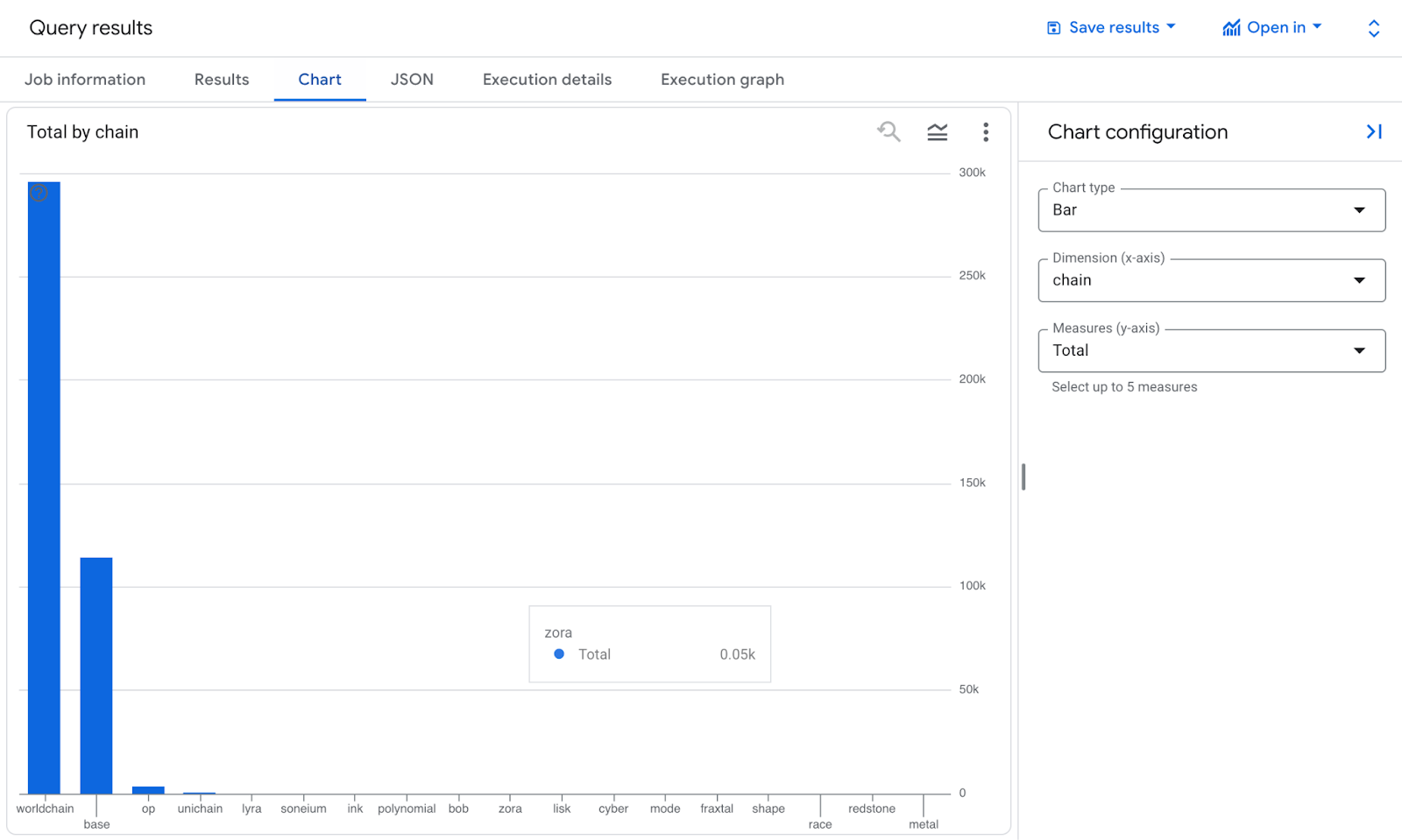Click the expand/collapse results pane arrows

1374,28
